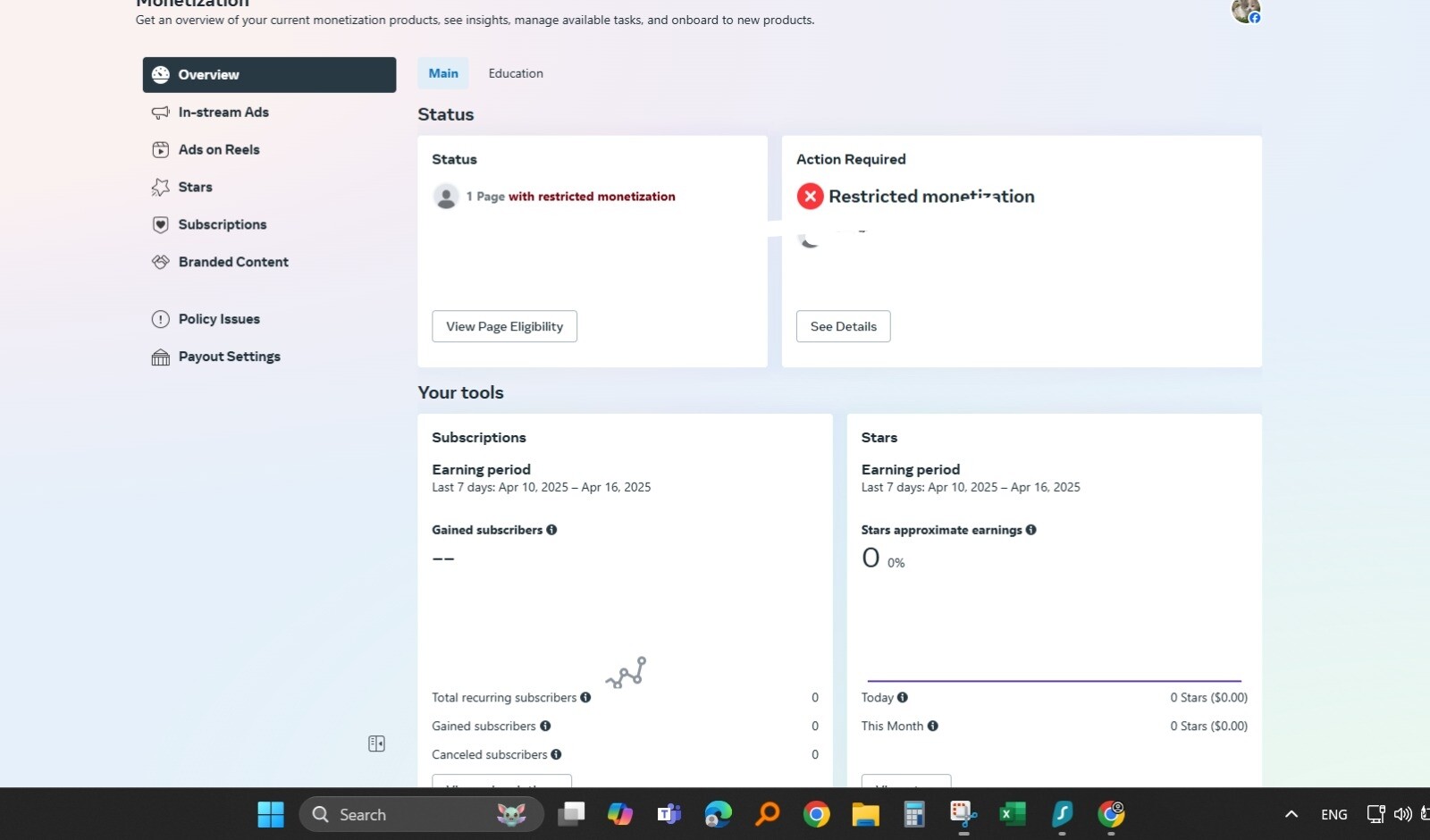Screen dimensions: 1430x840
Task: Click info icon next to Canceled subscribers
Action: (x=556, y=755)
